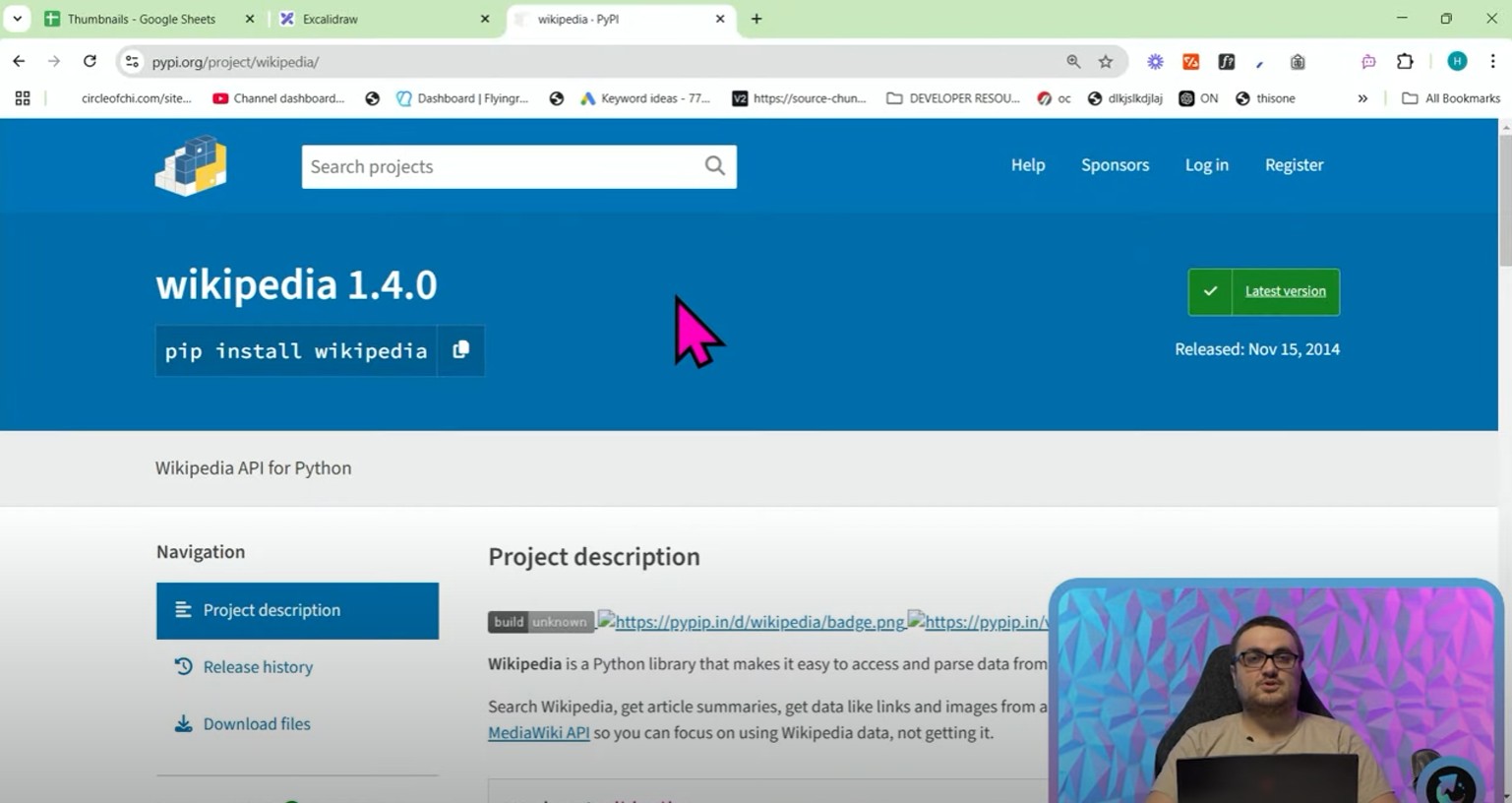
Task: Show hidden bookmarks overflow chevron
Action: 1362,98
